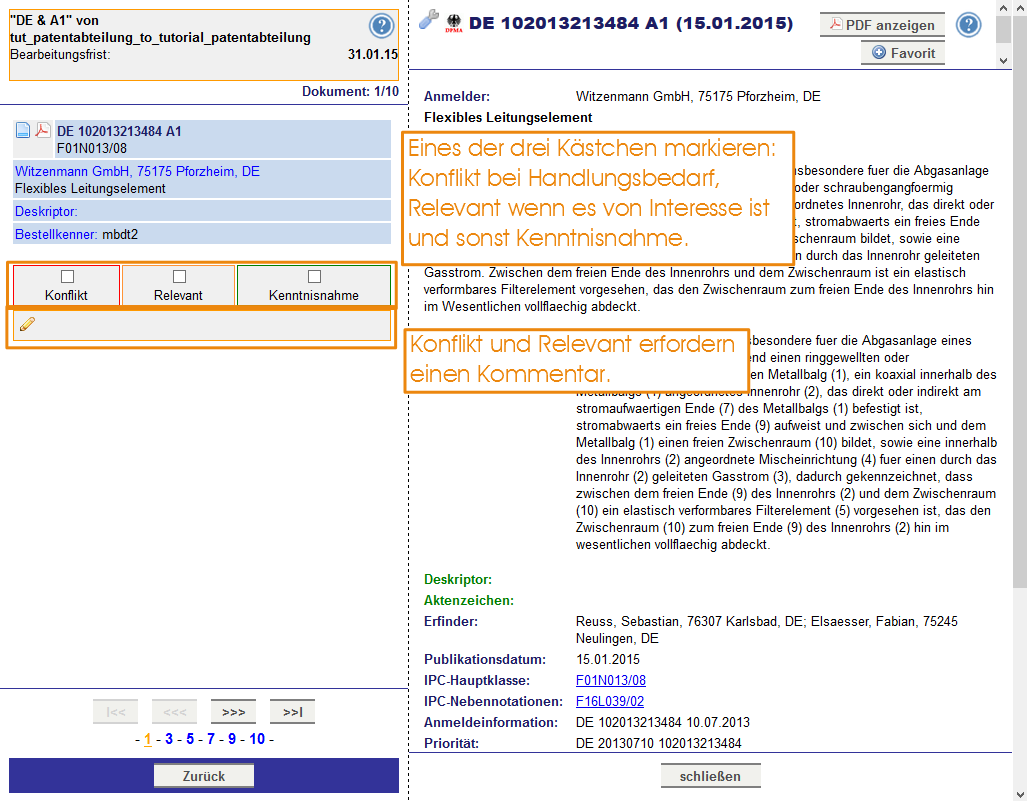Open page 5 in pagination

pyautogui.click(x=190, y=739)
